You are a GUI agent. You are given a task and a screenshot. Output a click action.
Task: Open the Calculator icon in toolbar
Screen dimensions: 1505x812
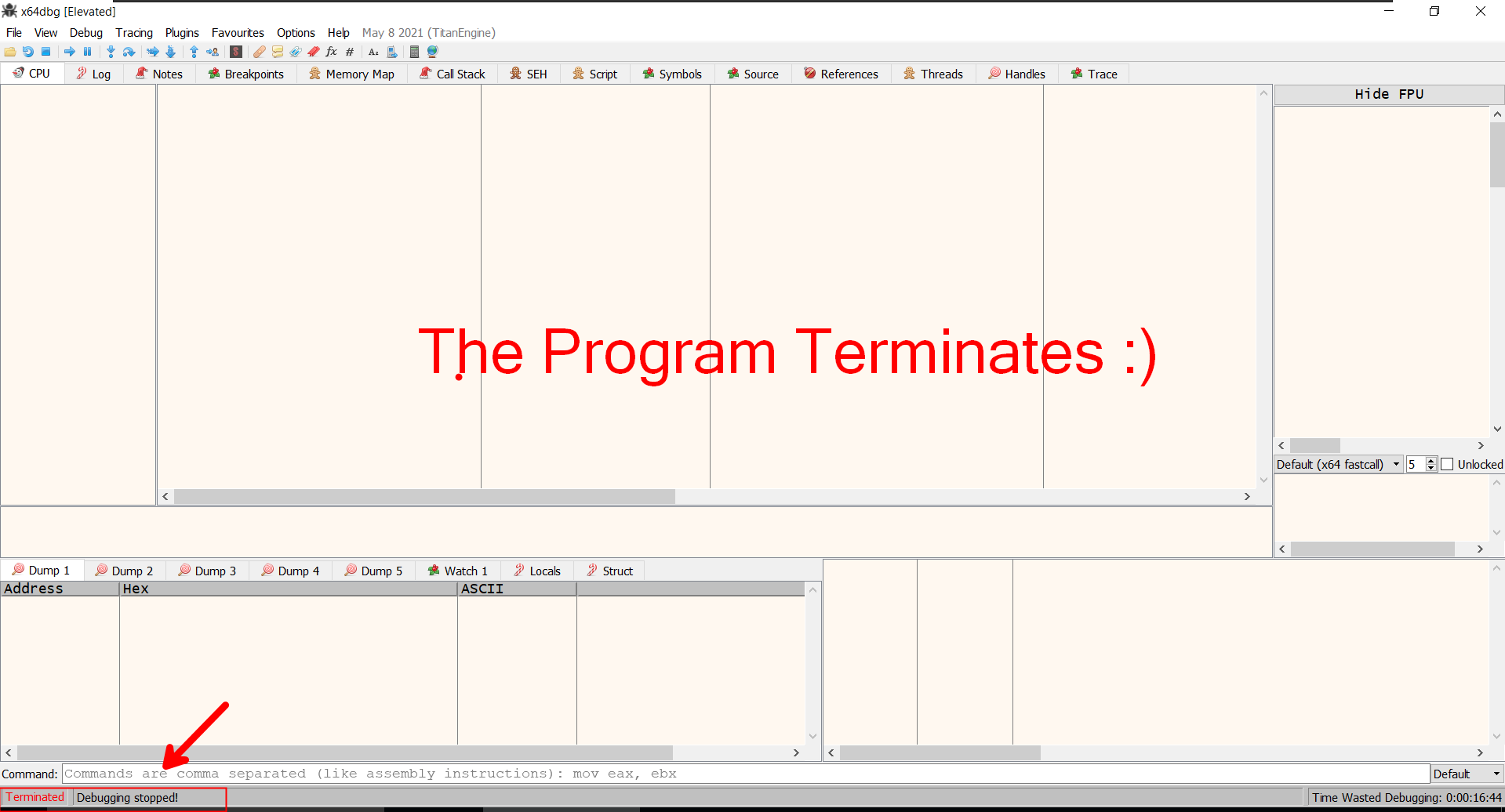click(x=414, y=52)
